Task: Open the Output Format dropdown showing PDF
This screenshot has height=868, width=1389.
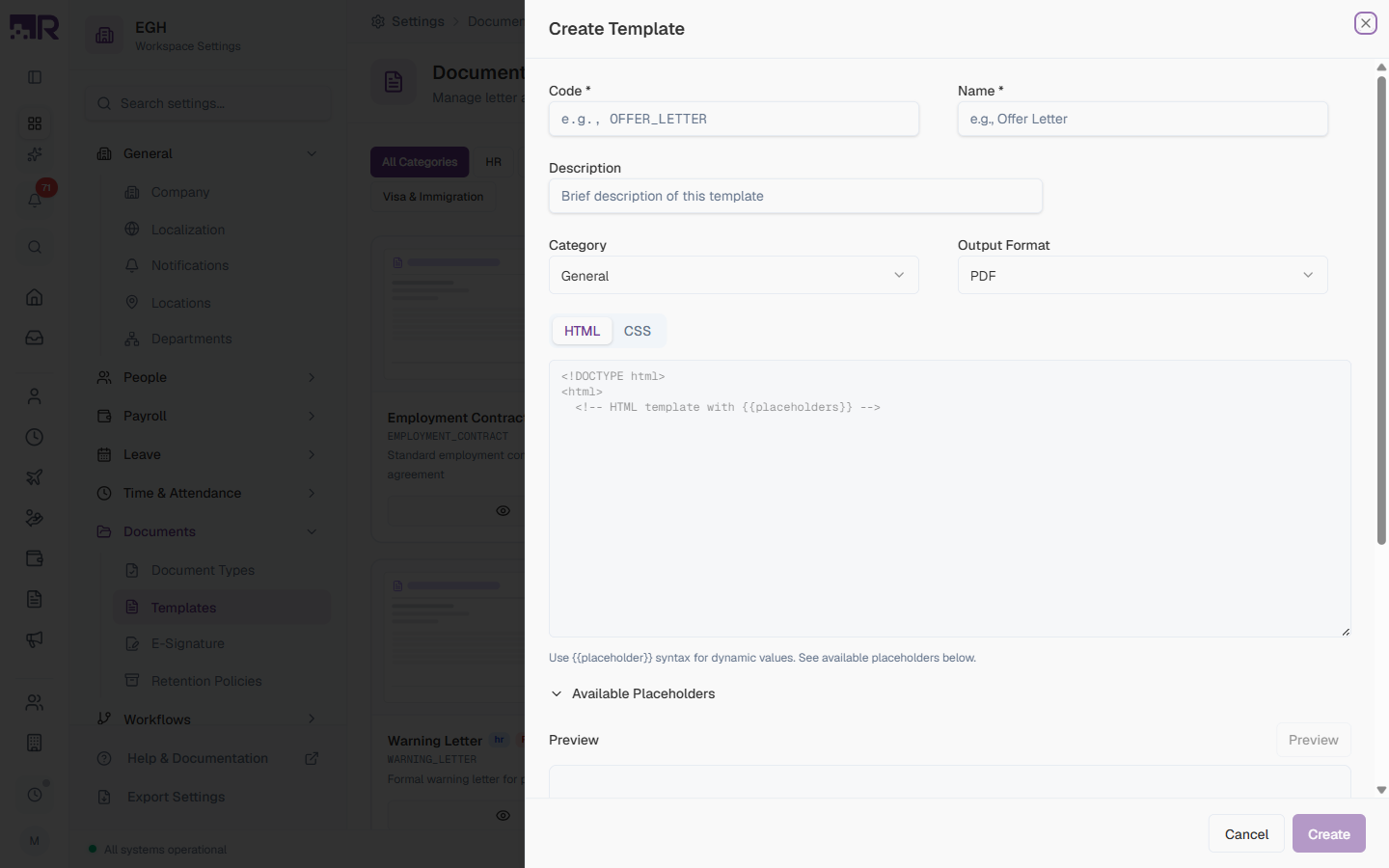Action: pos(1142,275)
